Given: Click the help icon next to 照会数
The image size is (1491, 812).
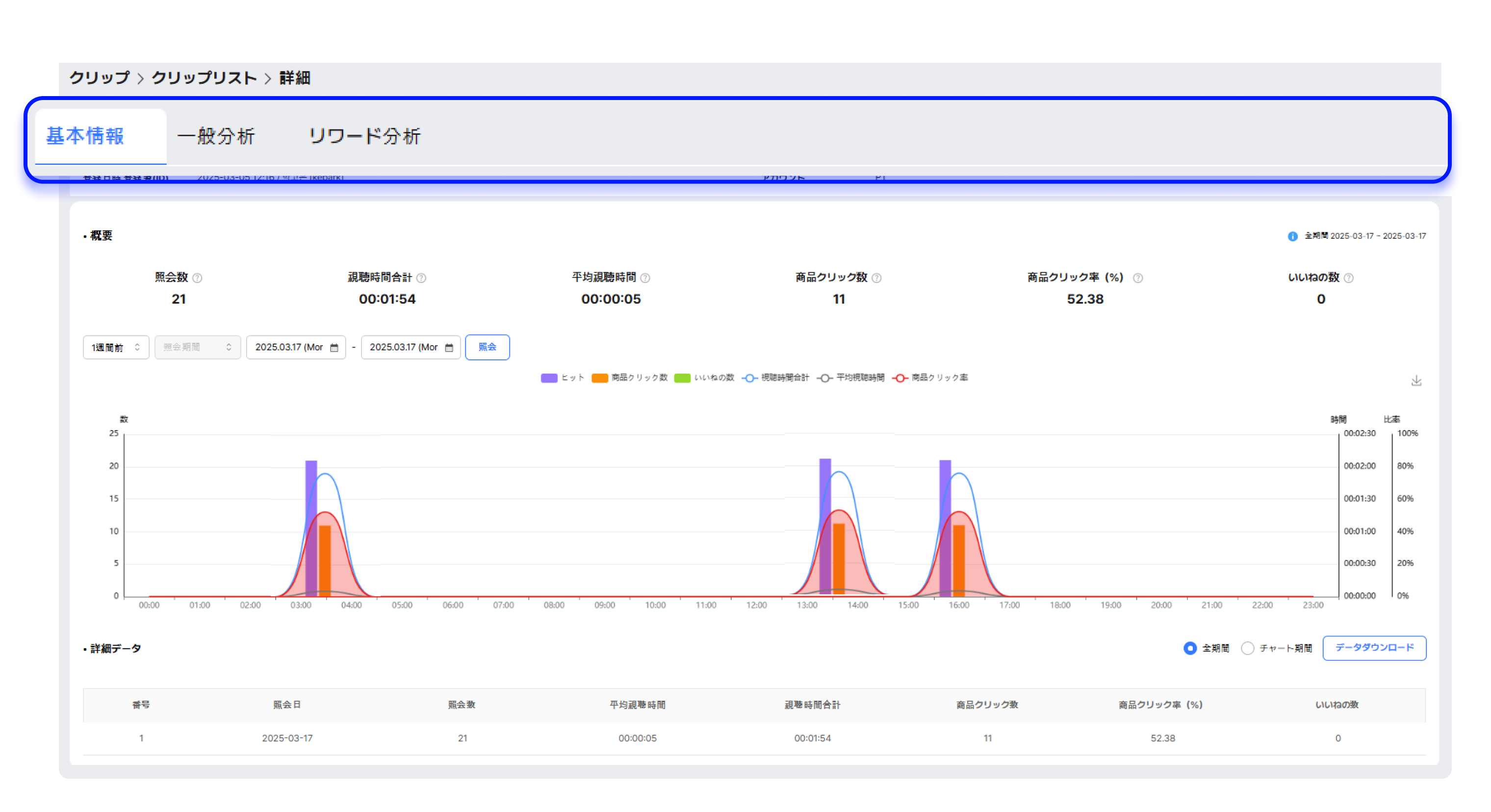Looking at the screenshot, I should coord(197,278).
